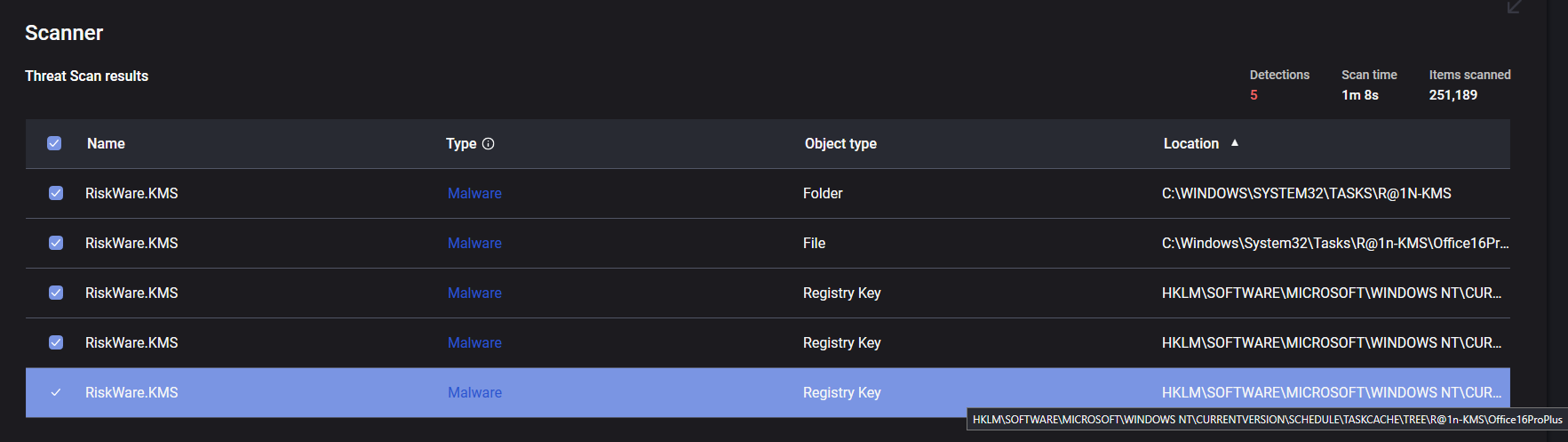Select RiskWare.KMS name in the Folder row
The image size is (1568, 442).
(x=131, y=194)
